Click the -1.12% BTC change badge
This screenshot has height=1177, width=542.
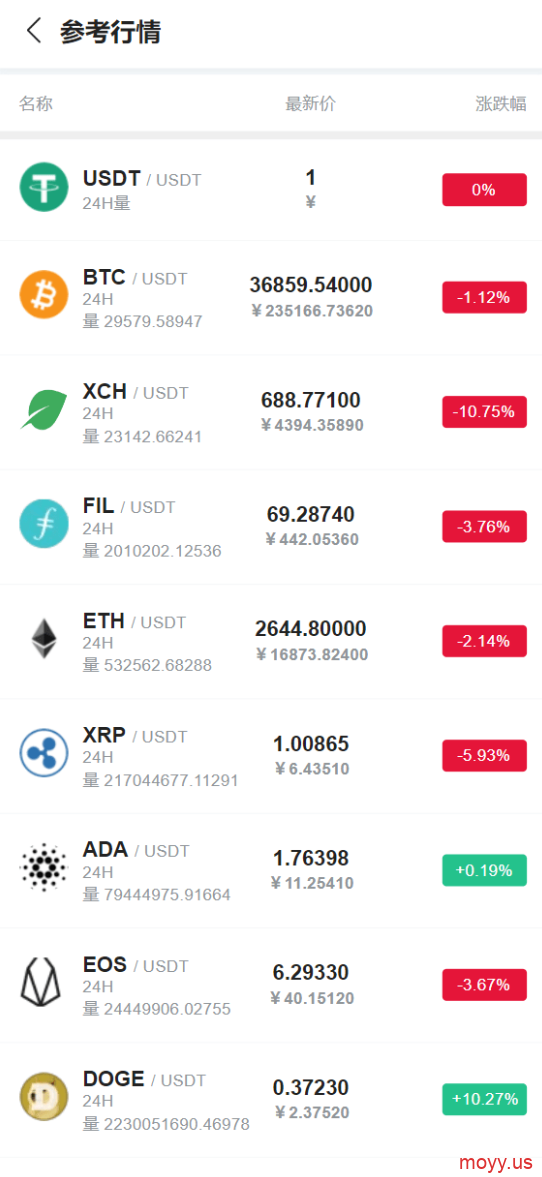484,297
